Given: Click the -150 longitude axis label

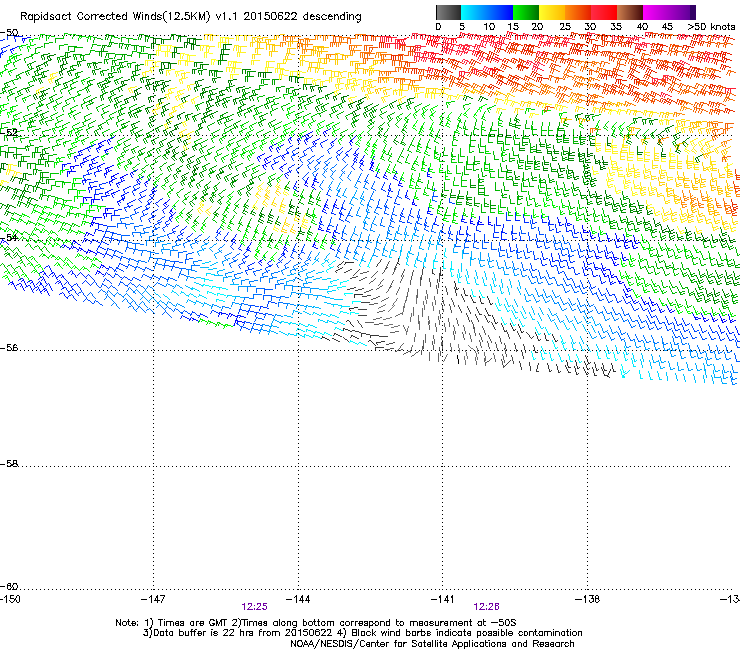Looking at the screenshot, I should coord(10,599).
